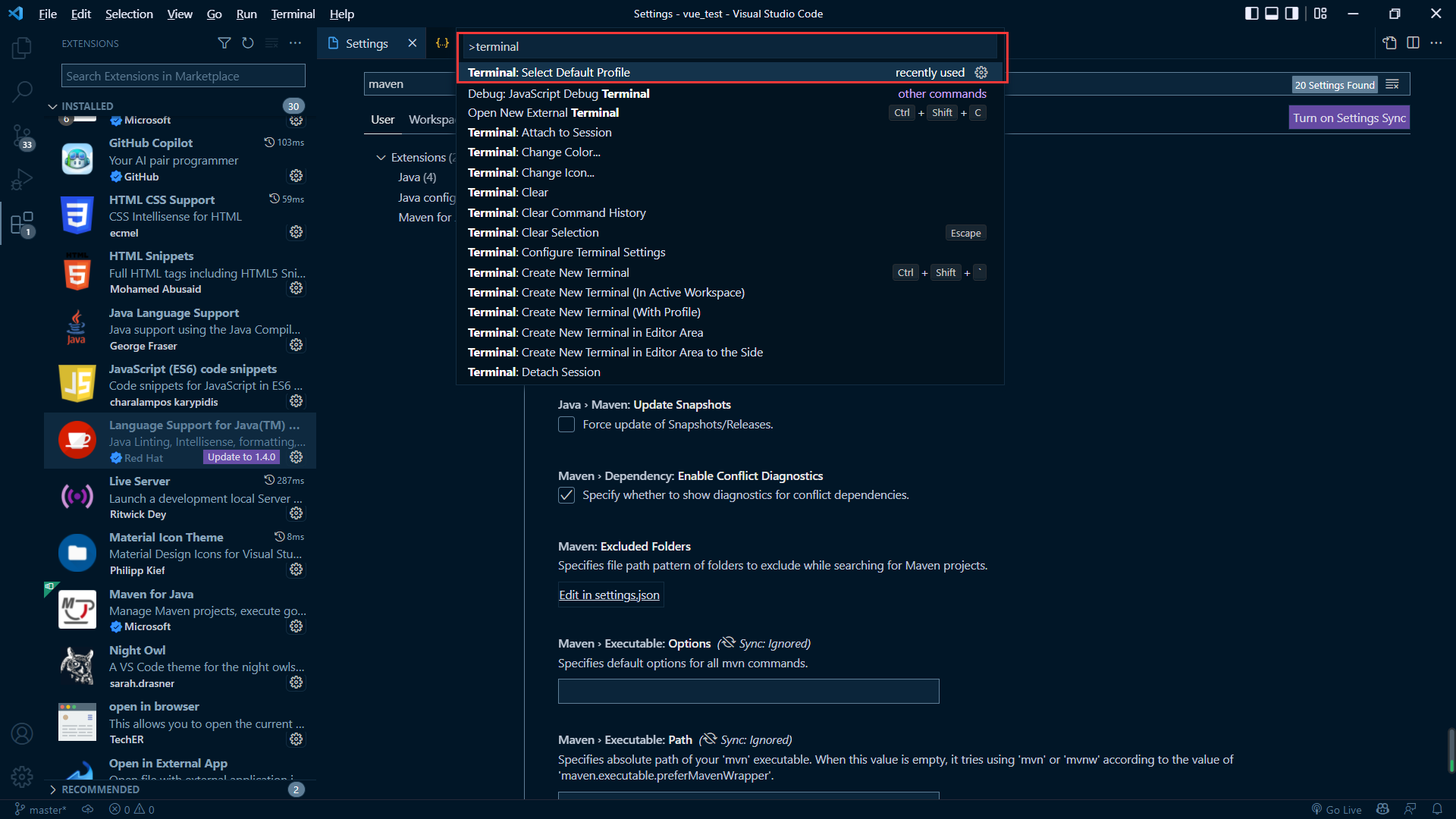This screenshot has height=819, width=1456.
Task: Open the Material Icon Theme extension entry
Action: point(181,554)
